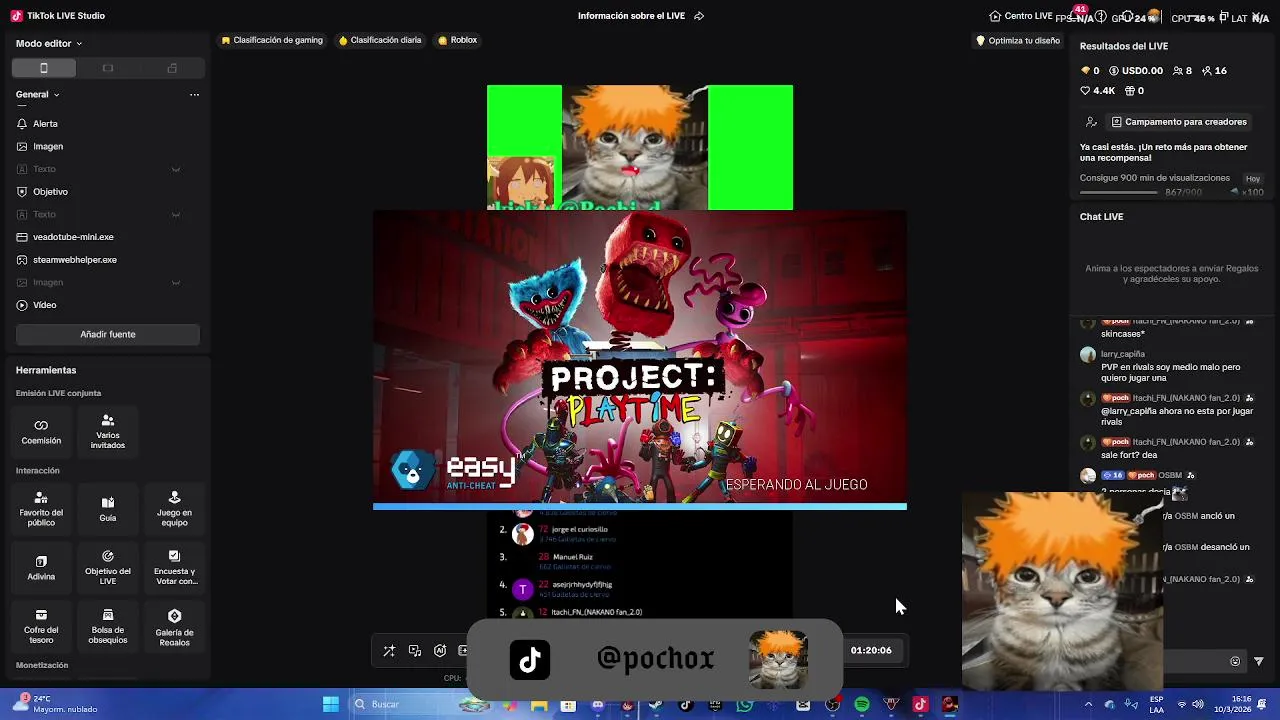Expand the General scene dropdown

pyautogui.click(x=38, y=95)
